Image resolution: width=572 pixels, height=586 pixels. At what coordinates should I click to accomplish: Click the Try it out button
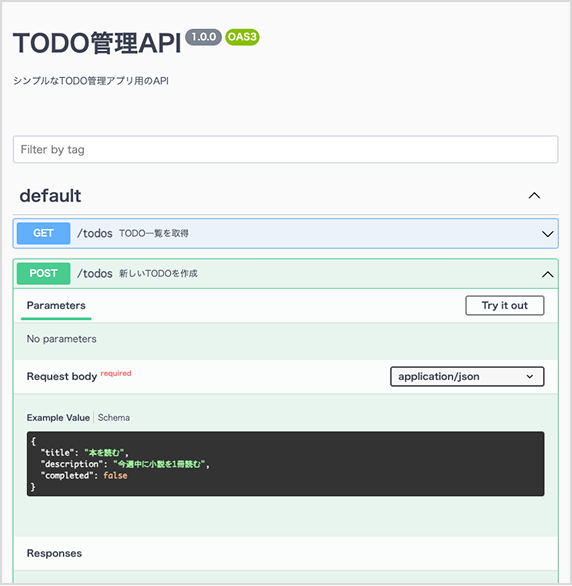point(504,306)
